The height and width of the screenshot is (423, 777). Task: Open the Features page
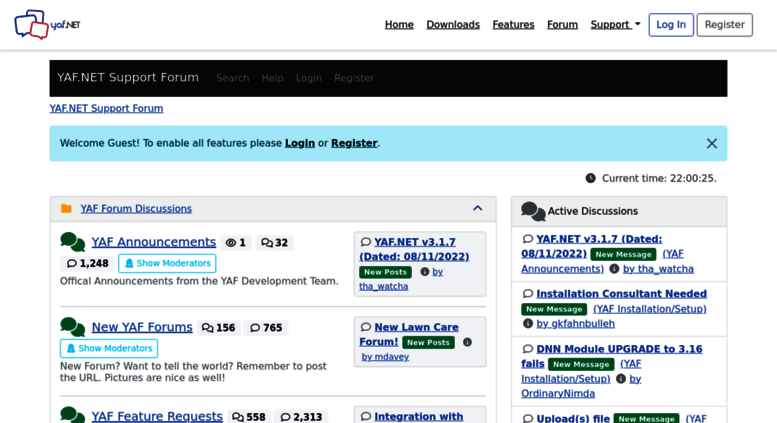513,25
